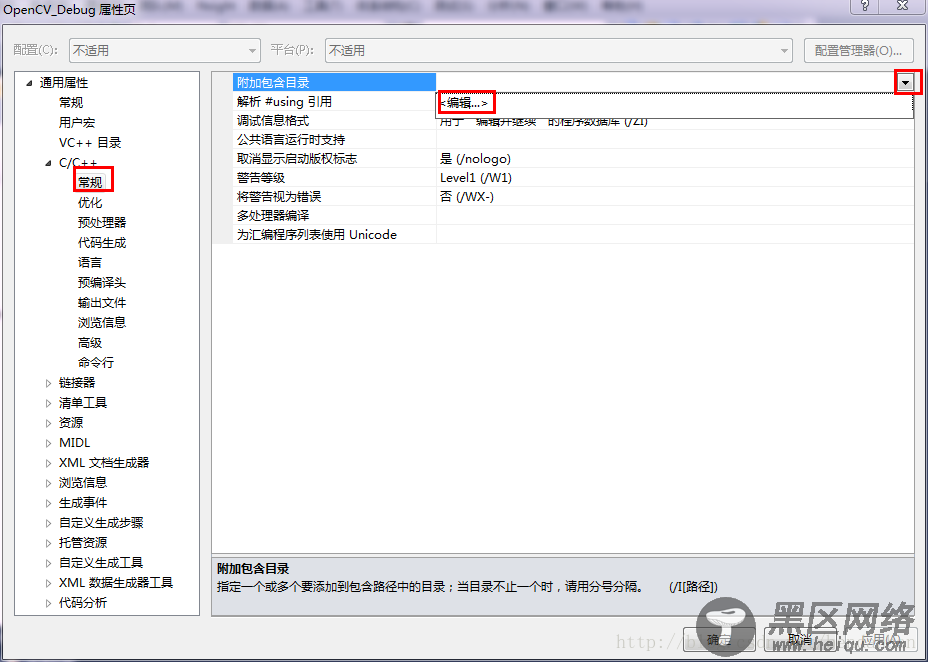Select the 将警告视为错误 property
This screenshot has width=928, height=662.
click(x=334, y=196)
